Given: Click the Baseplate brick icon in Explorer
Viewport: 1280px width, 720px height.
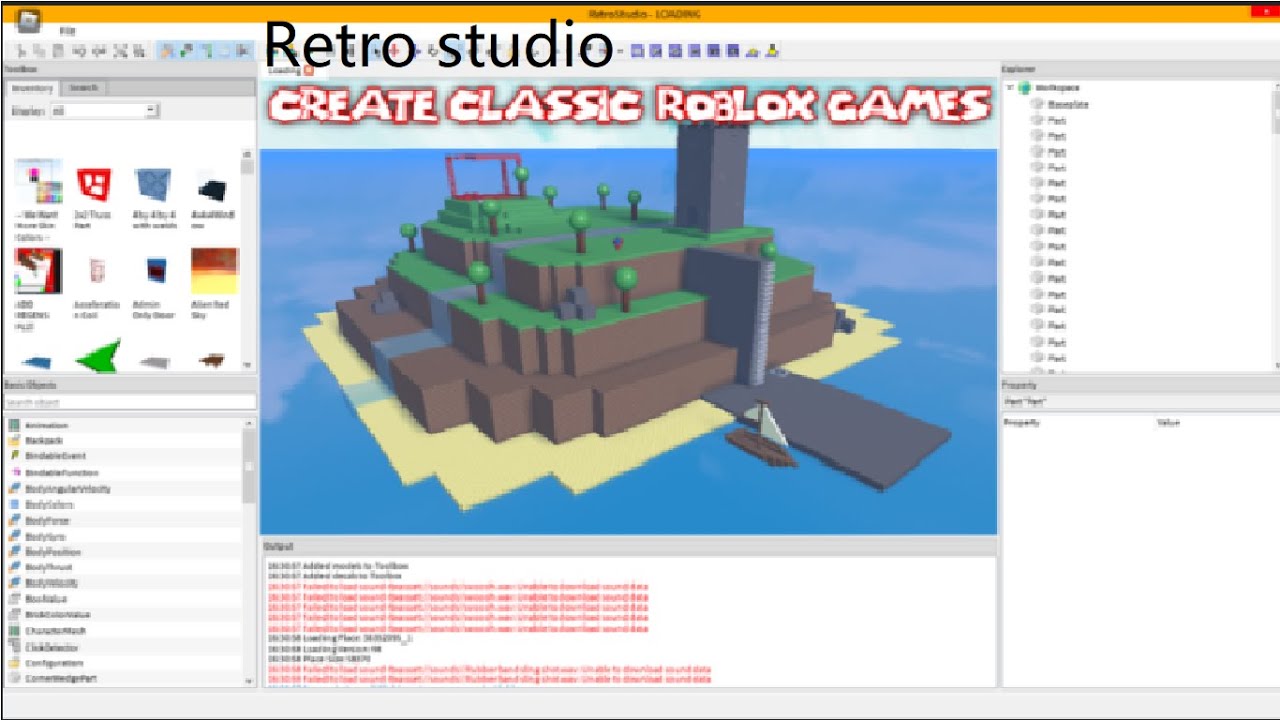Looking at the screenshot, I should (1037, 104).
